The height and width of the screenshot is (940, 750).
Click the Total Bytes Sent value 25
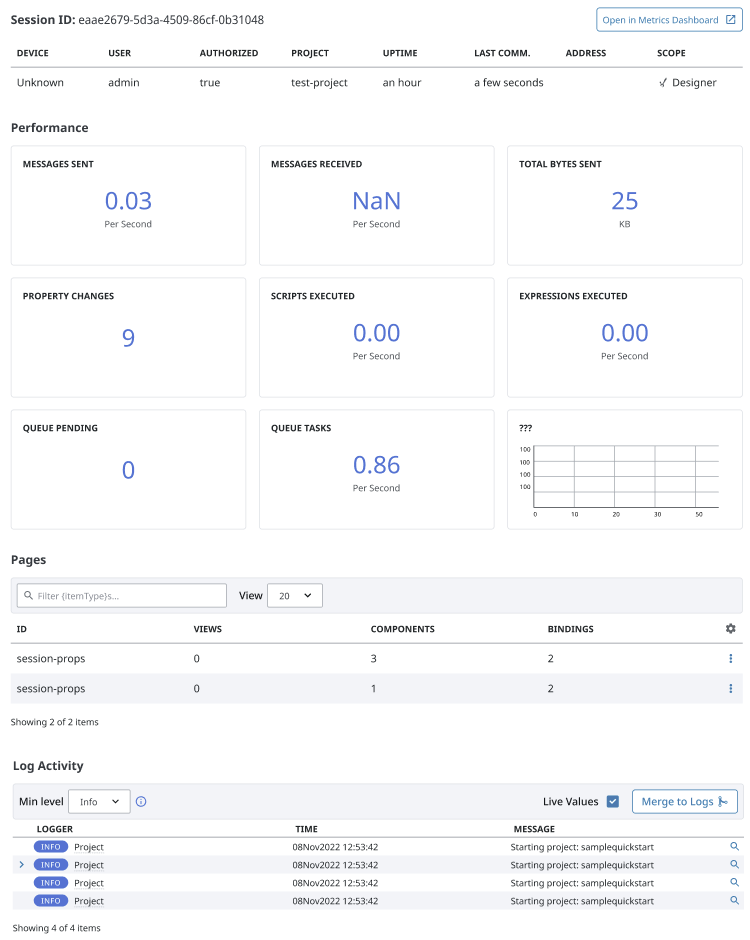pyautogui.click(x=625, y=201)
